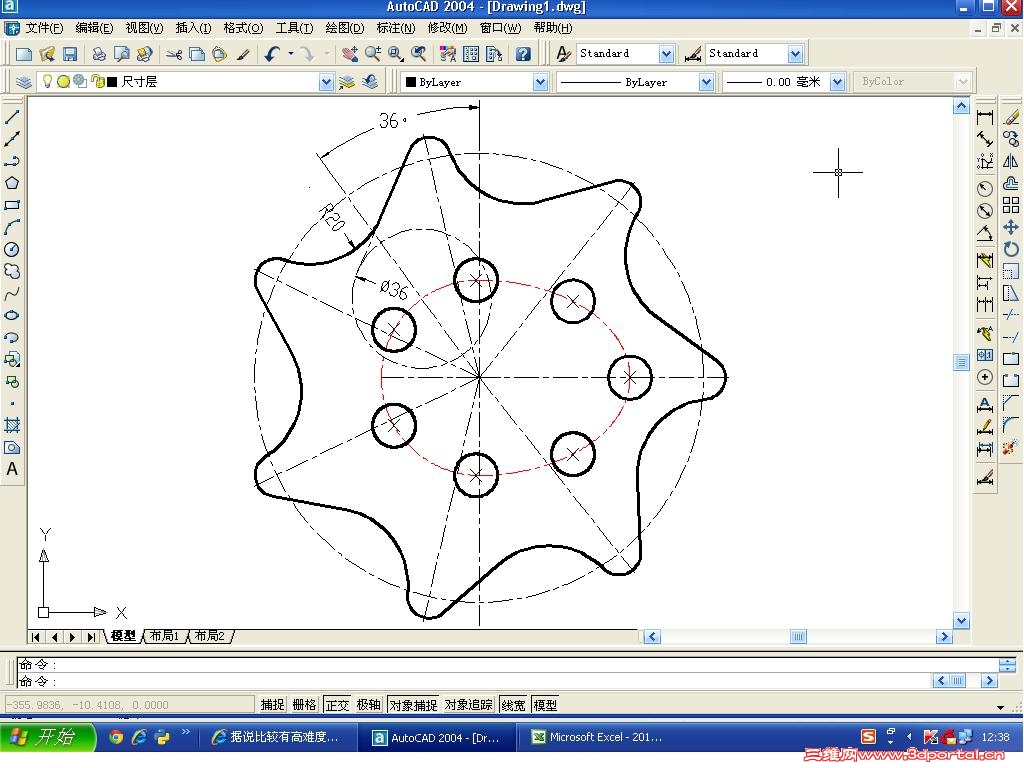This screenshot has width=1024, height=768.
Task: Click the Radius dimension tool
Action: coord(985,189)
